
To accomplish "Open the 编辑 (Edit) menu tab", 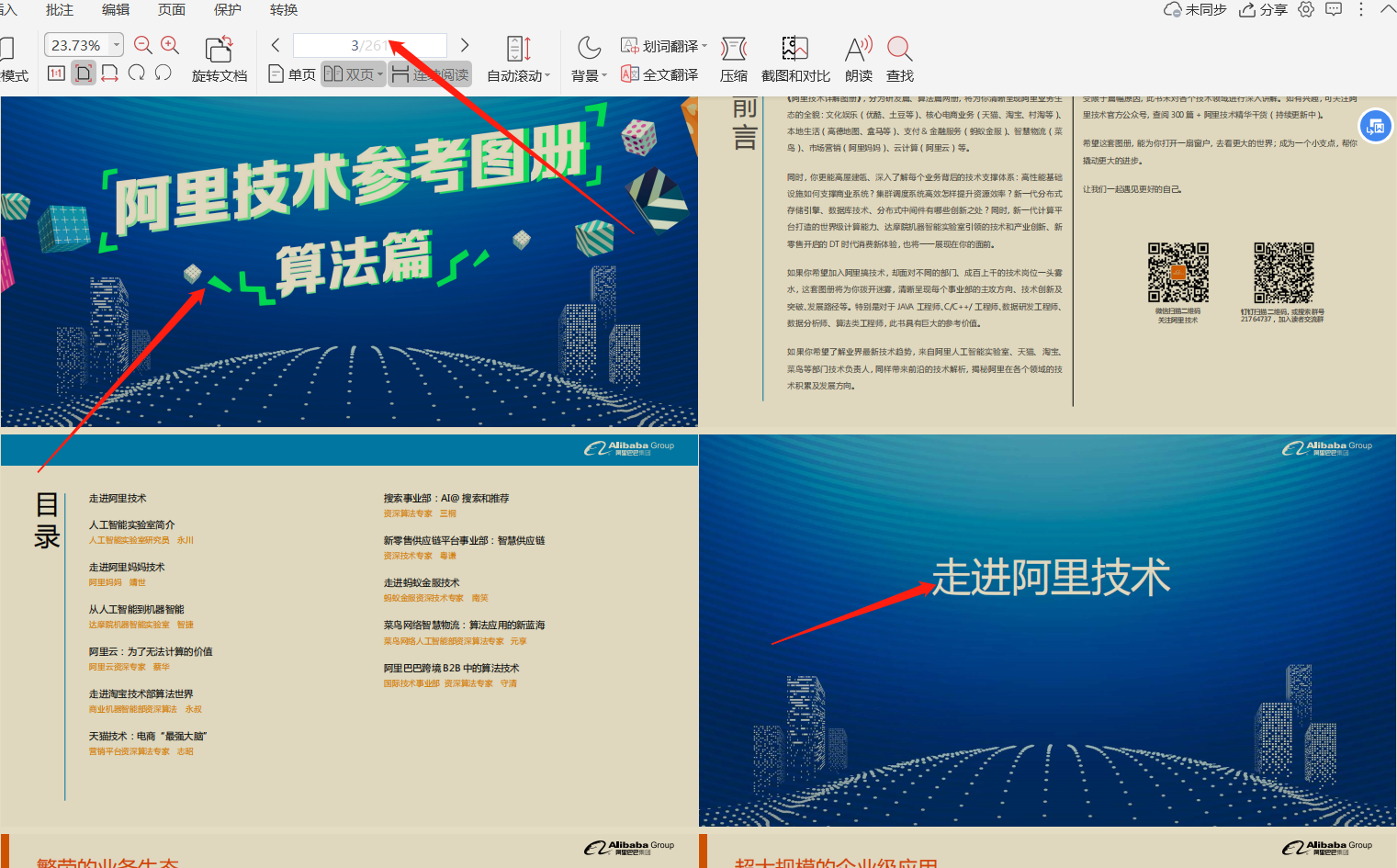I will [116, 9].
